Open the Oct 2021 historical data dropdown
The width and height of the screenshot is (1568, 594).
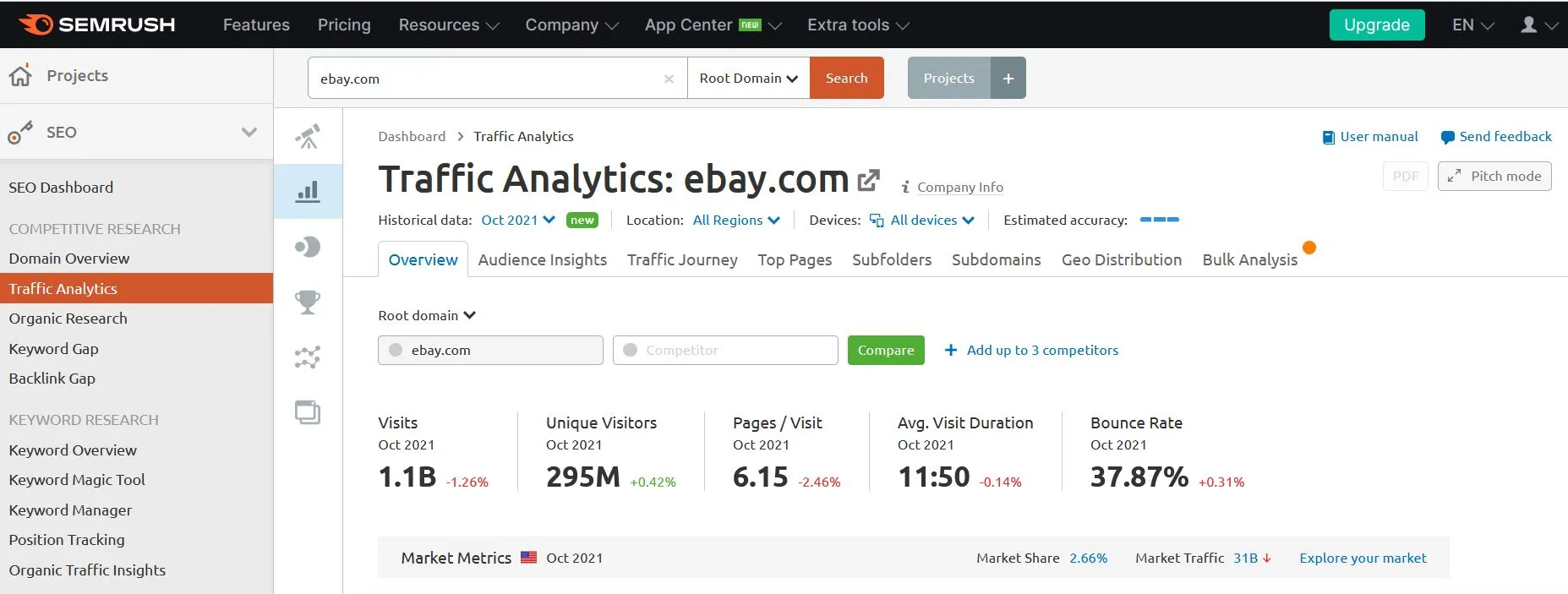(x=517, y=220)
